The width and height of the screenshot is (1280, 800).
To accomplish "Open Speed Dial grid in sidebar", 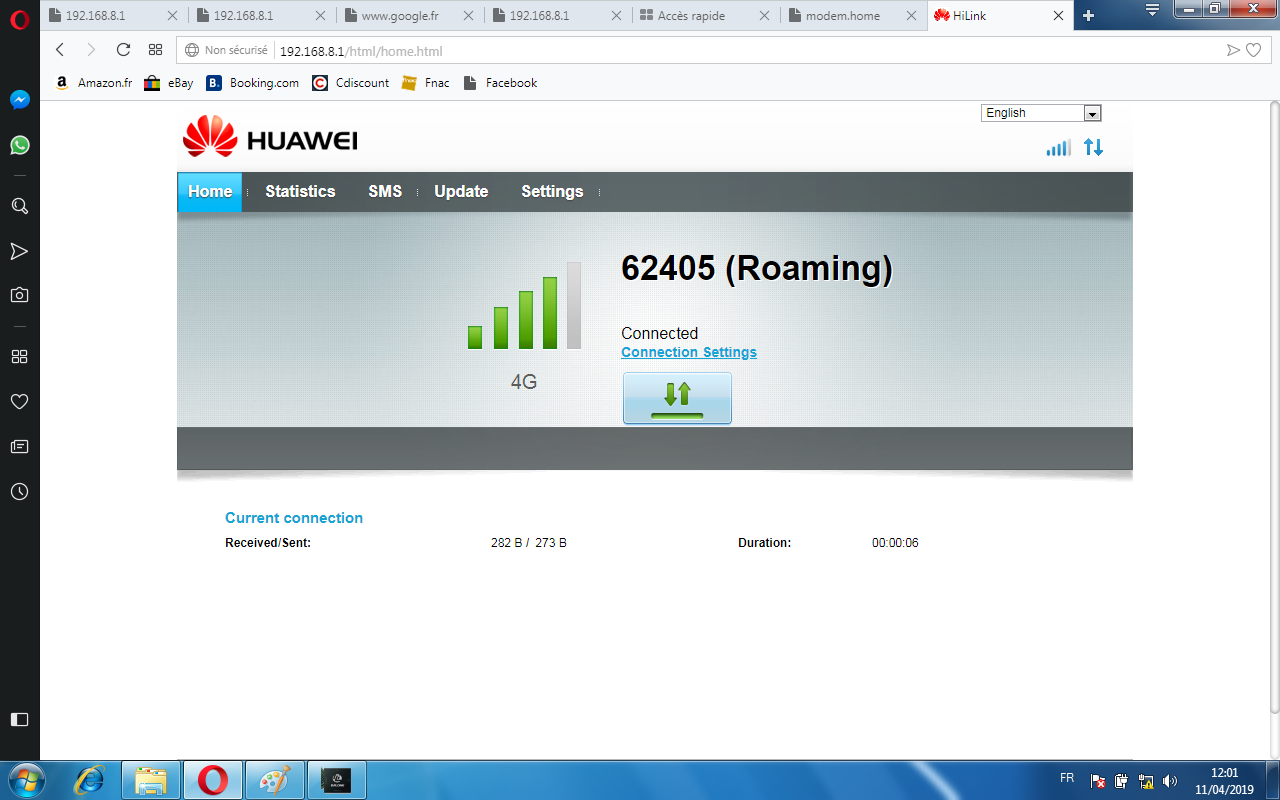I will [x=19, y=356].
